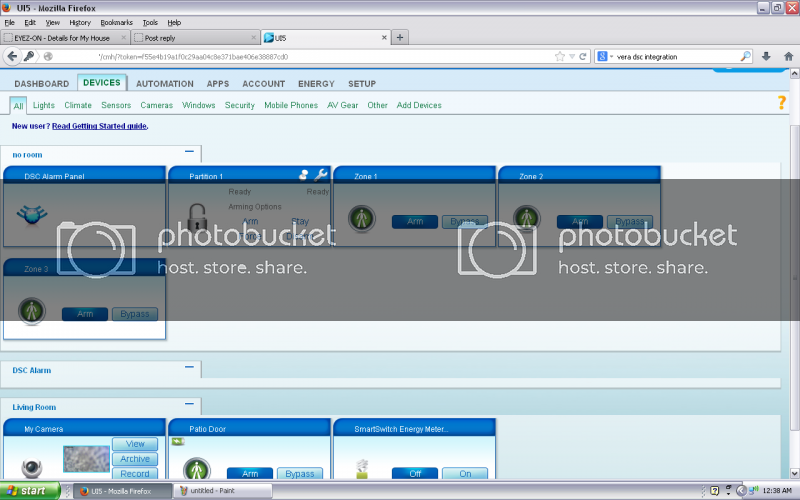
Task: Open the Windows Start menu
Action: coord(30,490)
